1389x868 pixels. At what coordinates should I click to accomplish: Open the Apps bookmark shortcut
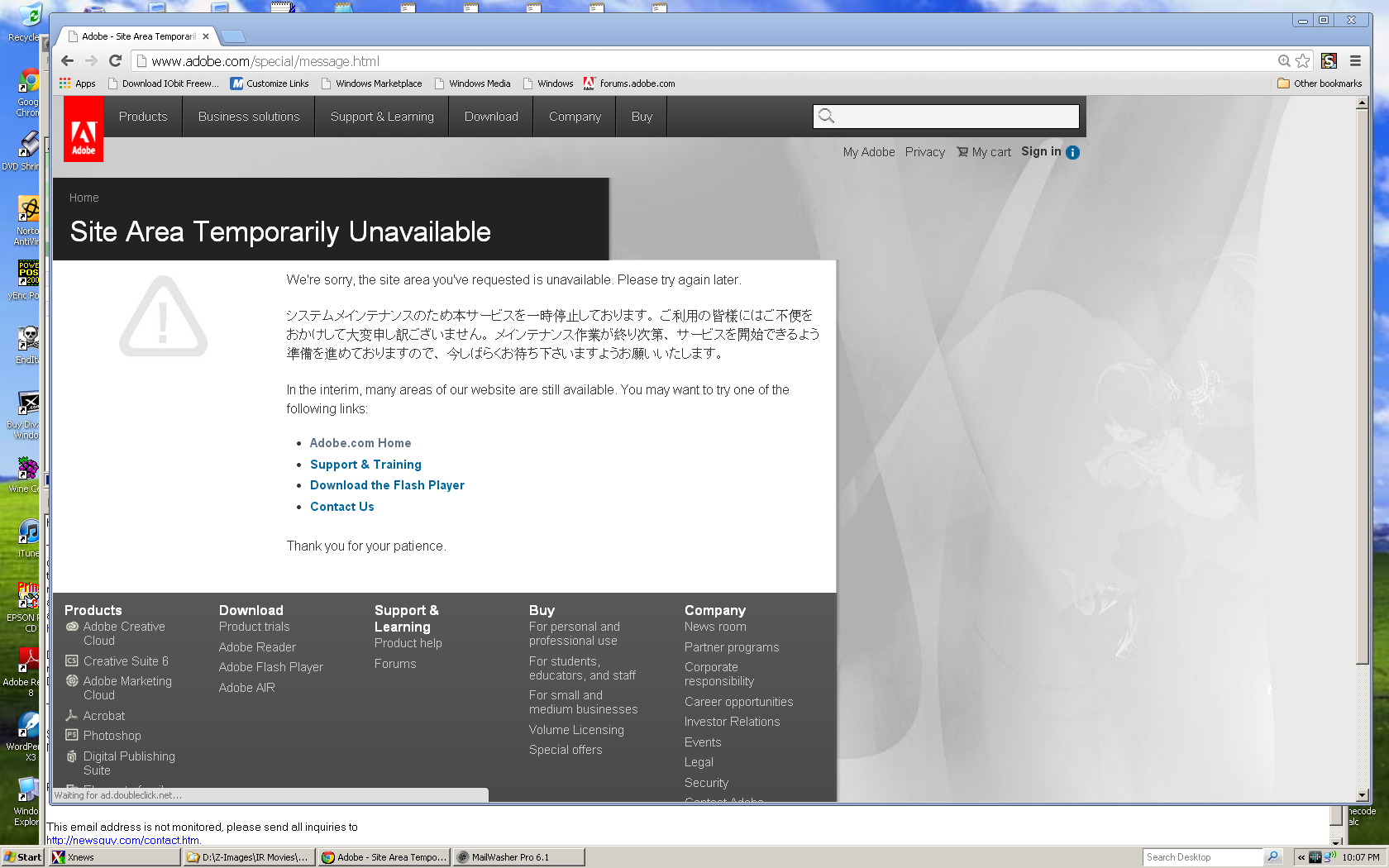[x=77, y=83]
